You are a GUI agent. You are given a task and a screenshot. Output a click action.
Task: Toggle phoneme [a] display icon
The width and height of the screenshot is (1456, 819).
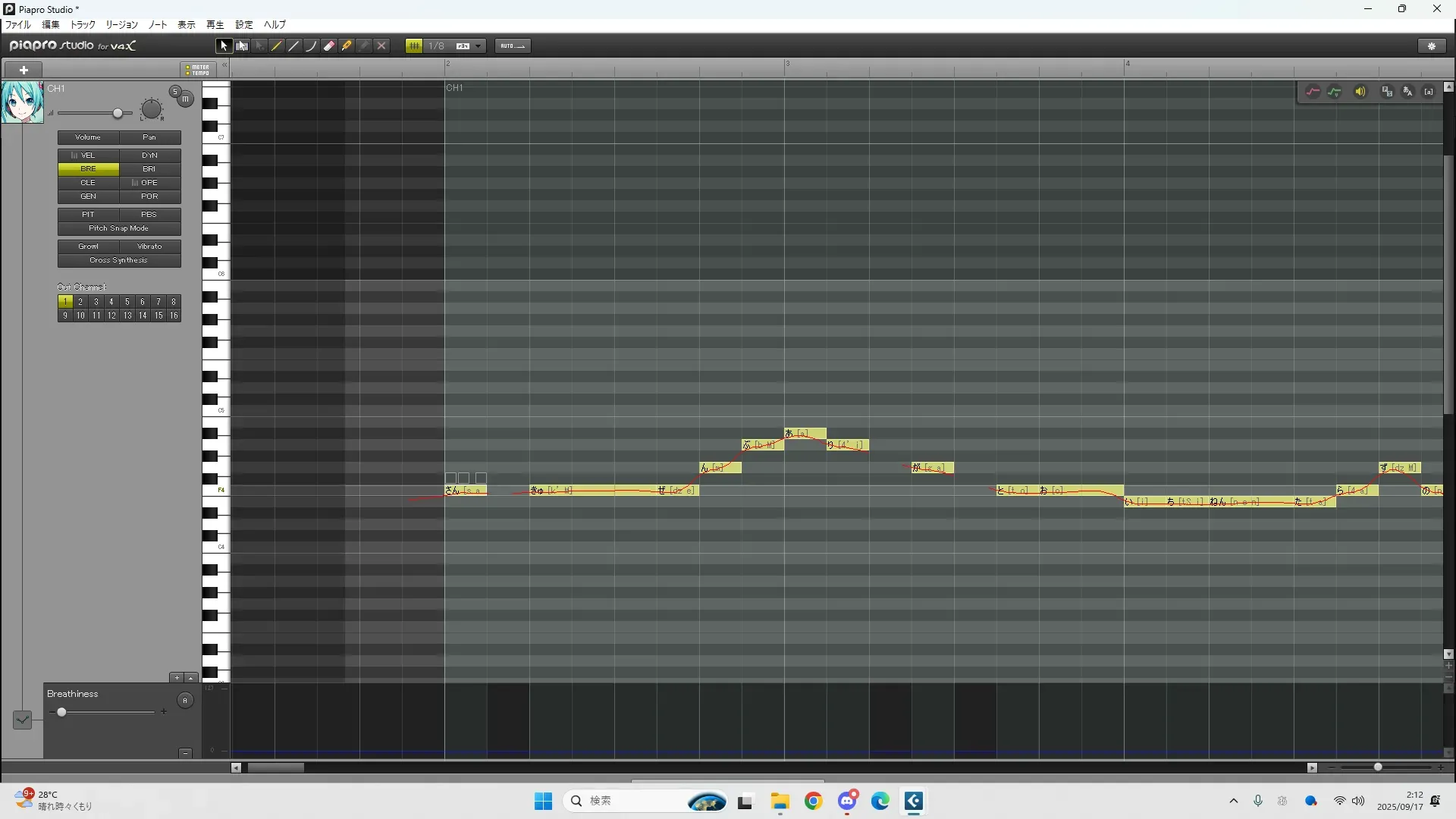pos(1429,92)
